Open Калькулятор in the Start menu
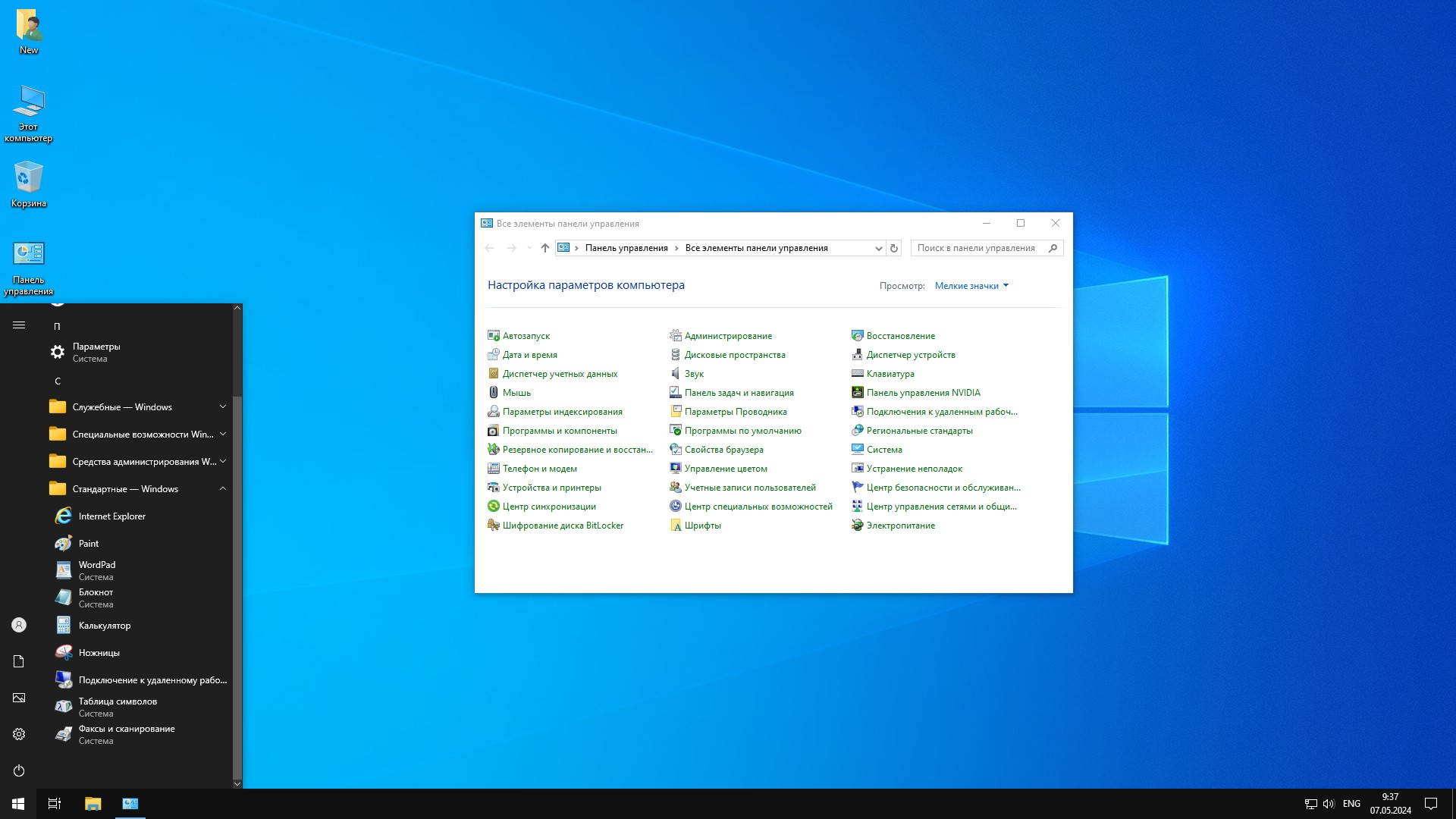This screenshot has width=1456, height=819. [104, 626]
